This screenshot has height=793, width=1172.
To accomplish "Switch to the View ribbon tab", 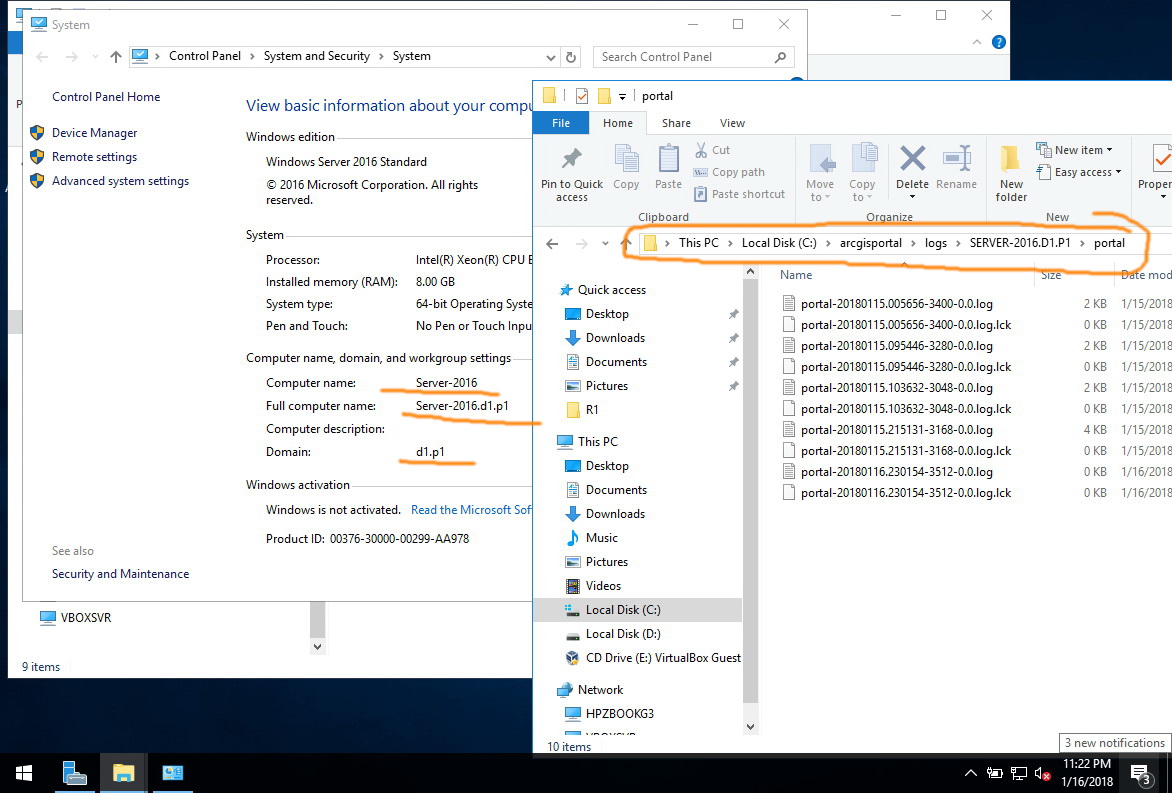I will coord(732,123).
